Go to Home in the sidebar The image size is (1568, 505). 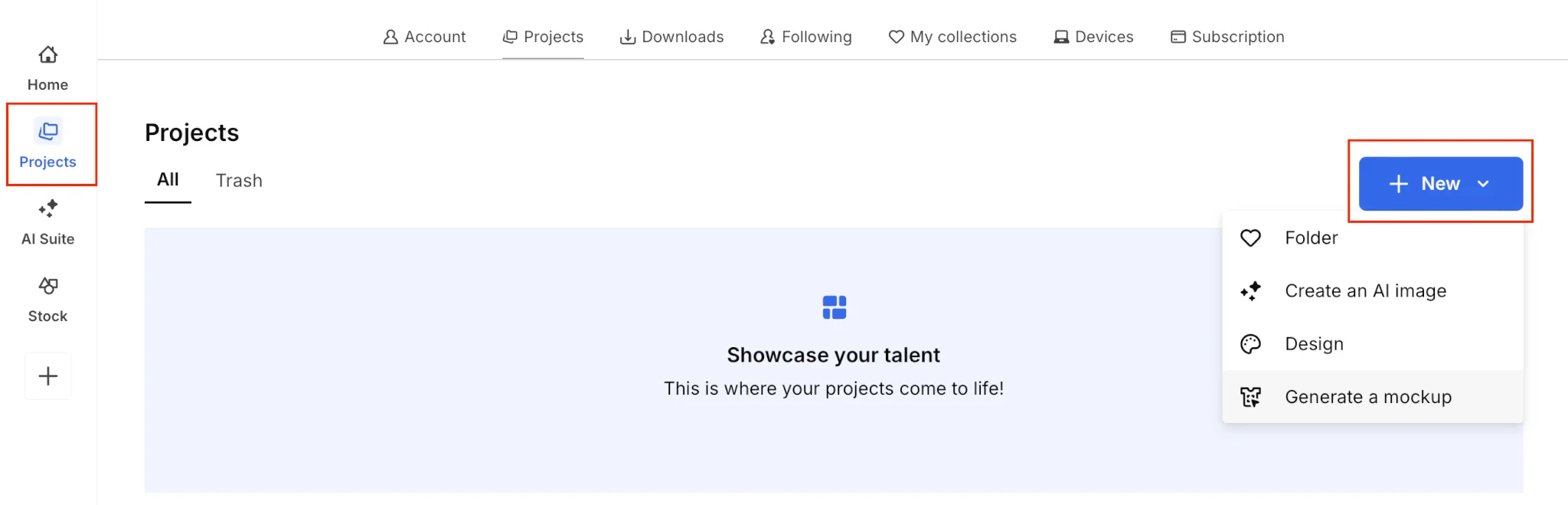pos(47,67)
